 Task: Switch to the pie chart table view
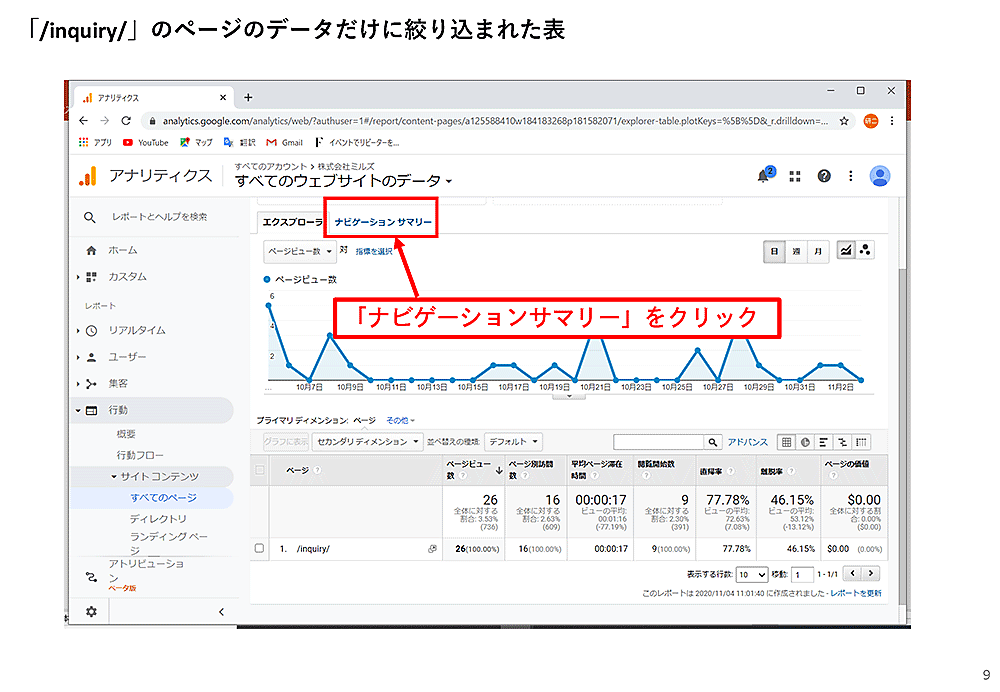tap(805, 442)
